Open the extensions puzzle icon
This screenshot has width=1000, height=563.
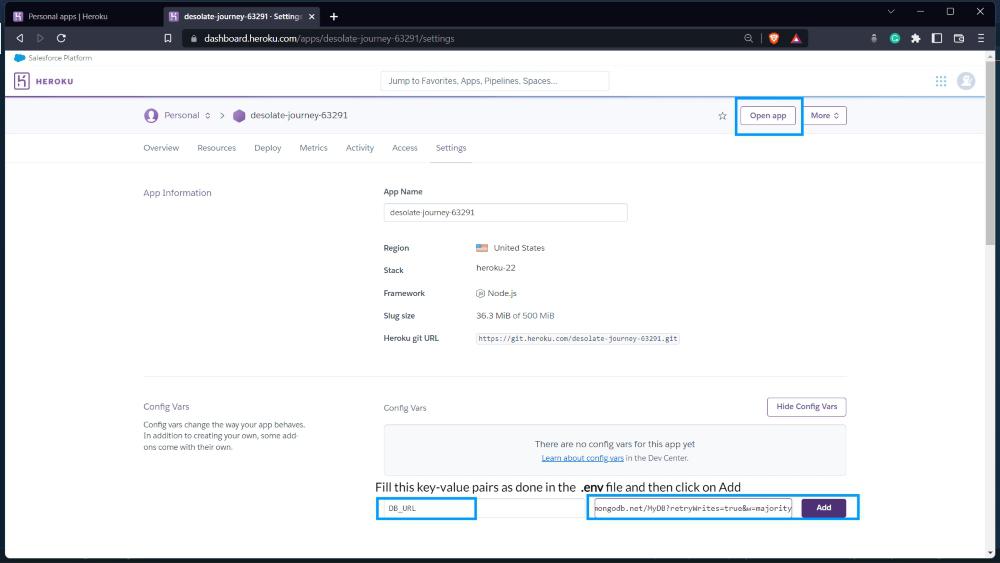click(916, 38)
